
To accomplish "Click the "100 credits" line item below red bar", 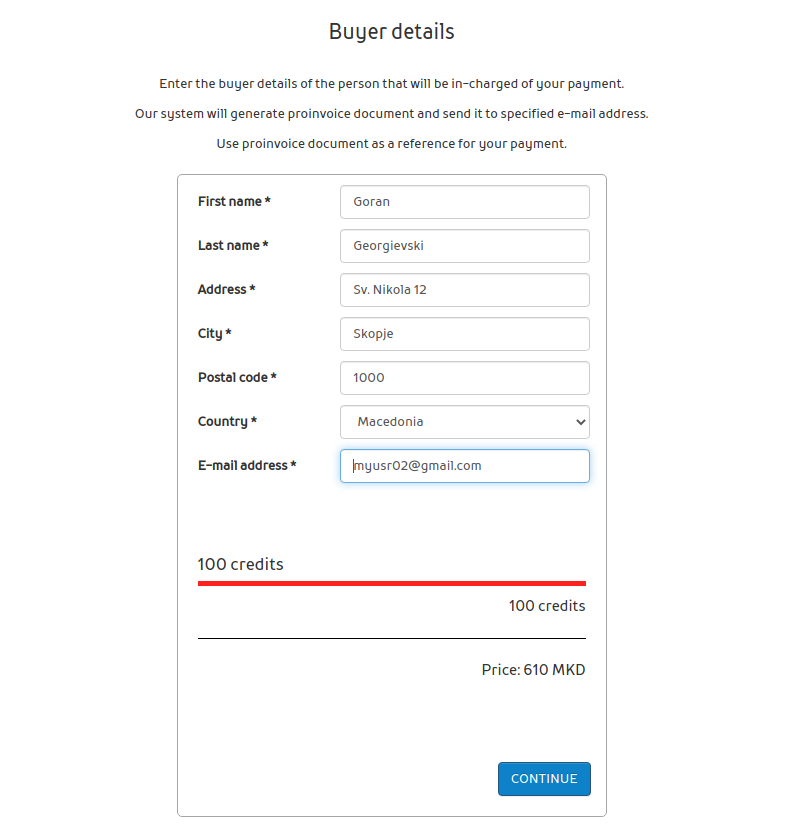I will coord(546,606).
